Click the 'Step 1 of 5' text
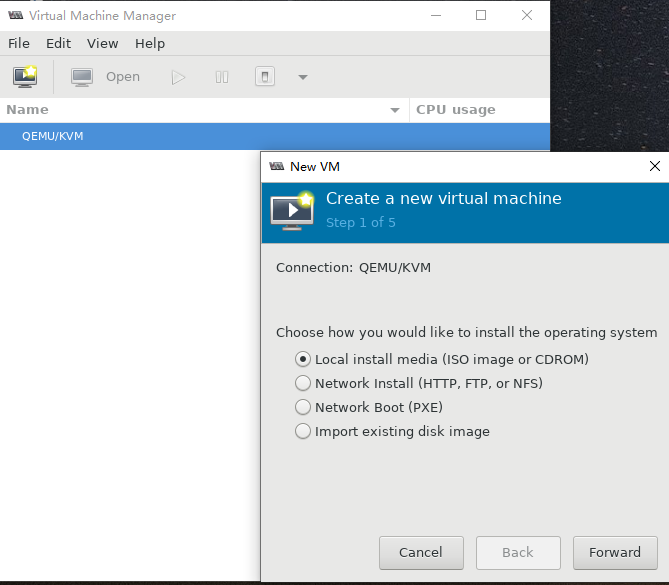Viewport: 669px width, 585px height. [x=361, y=222]
